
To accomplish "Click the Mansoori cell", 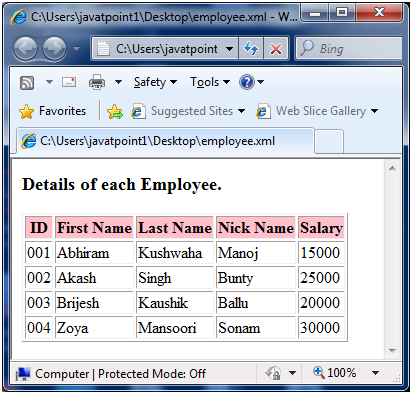I will [x=175, y=328].
